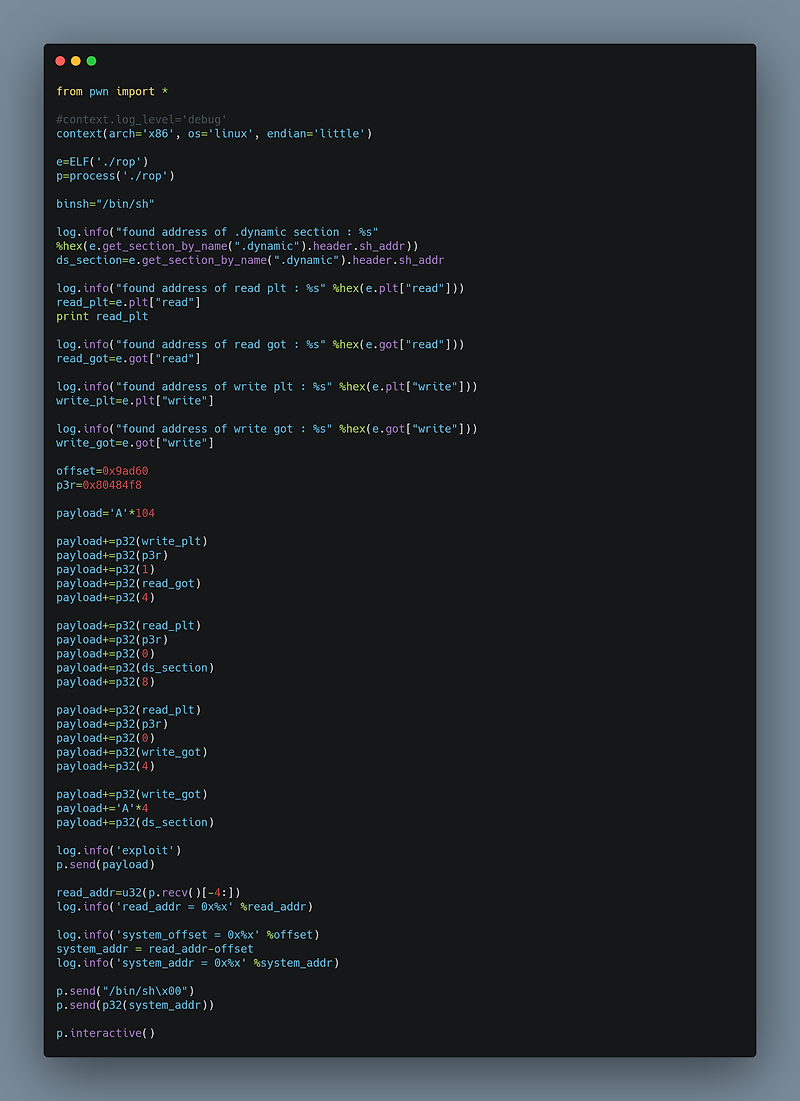Click the payload+='A'*4 line
The image size is (800, 1101).
click(x=103, y=807)
